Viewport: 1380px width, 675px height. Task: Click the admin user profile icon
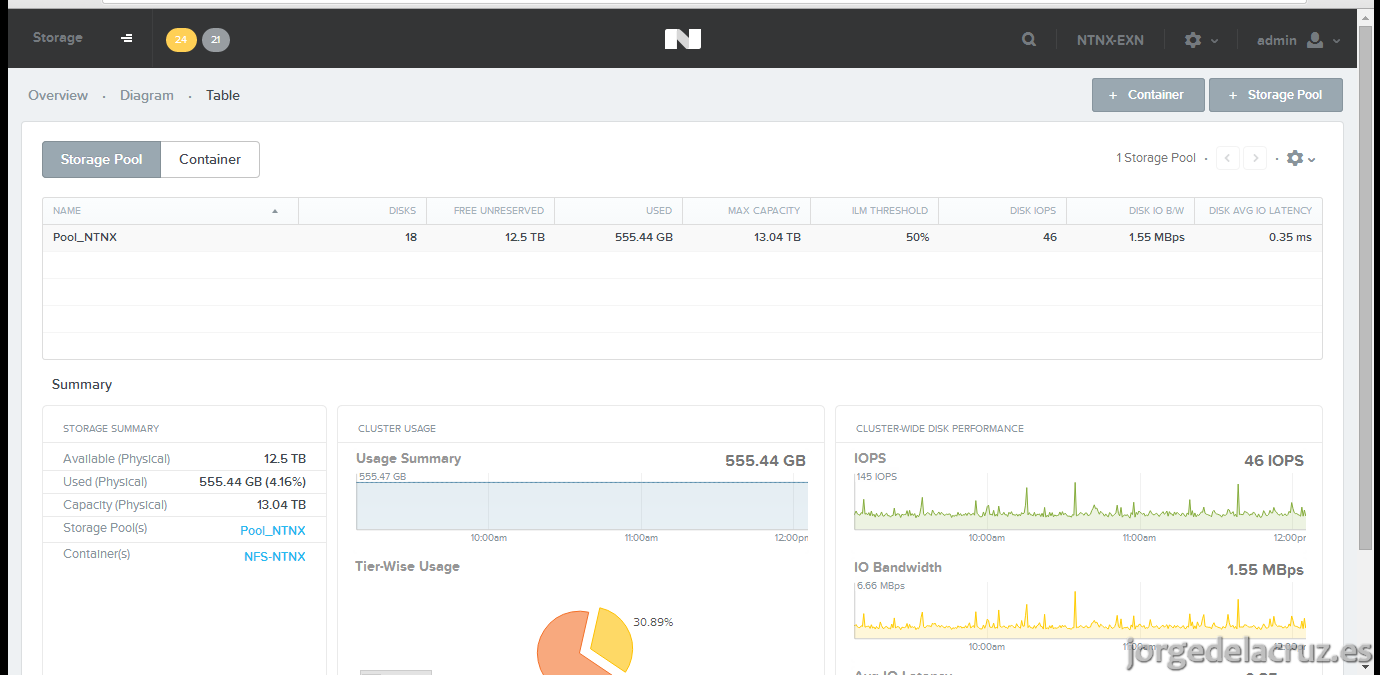(1315, 40)
